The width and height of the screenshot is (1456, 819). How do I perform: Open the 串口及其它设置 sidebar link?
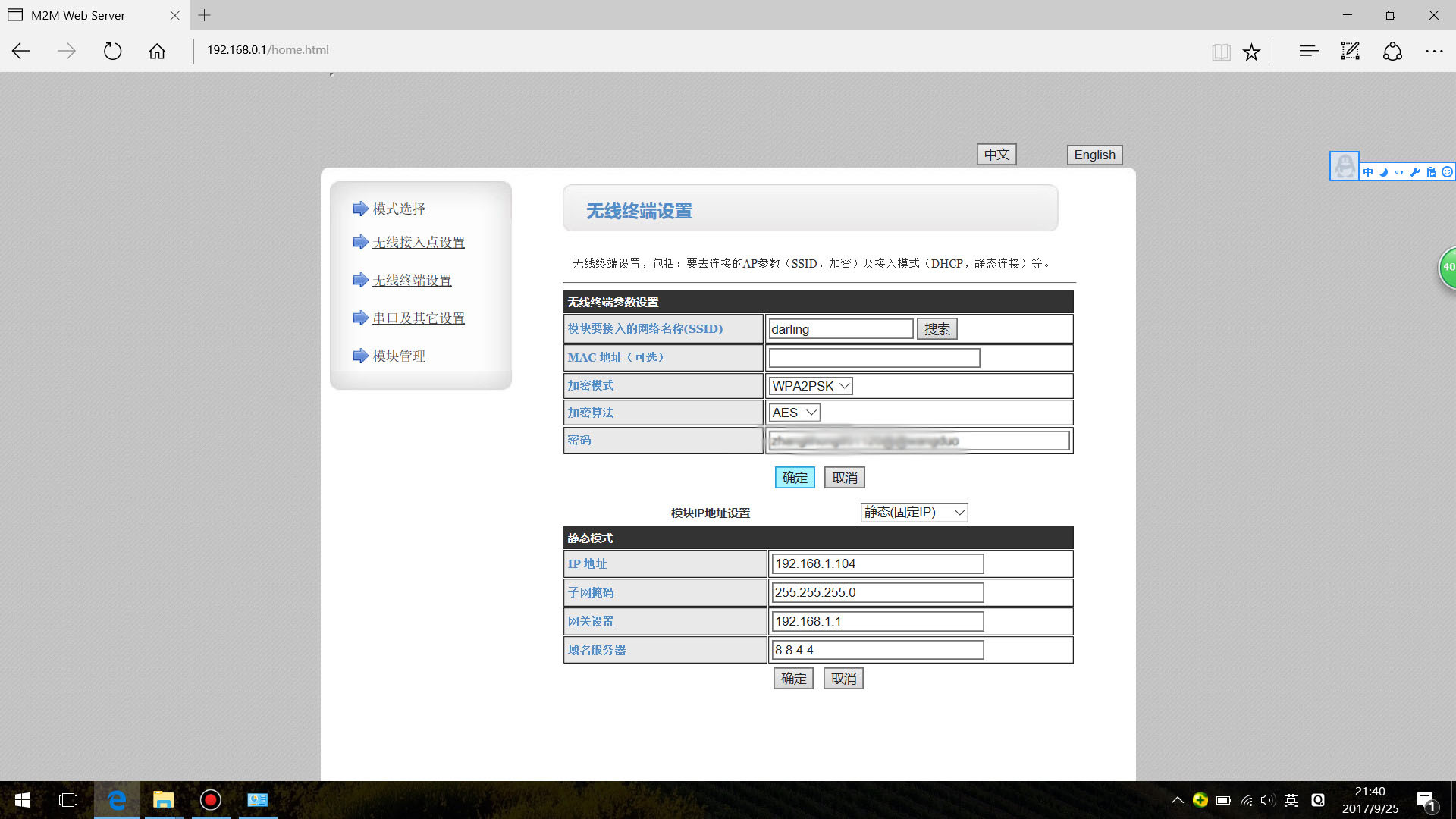[419, 318]
